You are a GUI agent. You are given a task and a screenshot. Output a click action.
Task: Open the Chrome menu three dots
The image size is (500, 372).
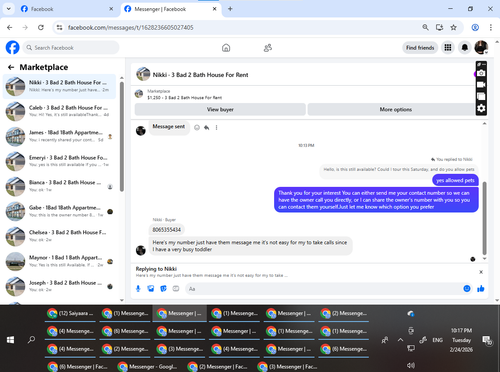(x=491, y=27)
